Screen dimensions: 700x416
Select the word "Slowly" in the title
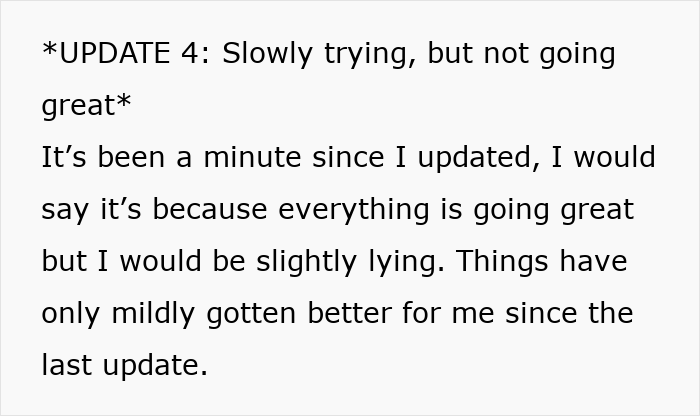point(267,54)
